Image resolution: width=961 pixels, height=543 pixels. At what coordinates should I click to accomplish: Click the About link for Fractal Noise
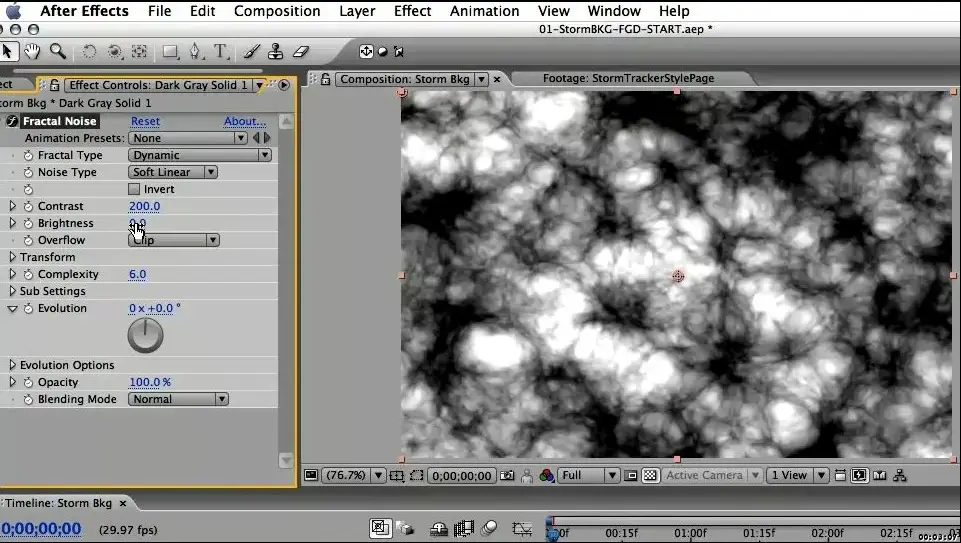pos(245,121)
